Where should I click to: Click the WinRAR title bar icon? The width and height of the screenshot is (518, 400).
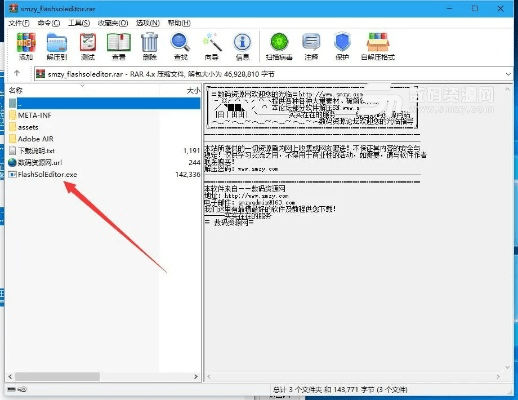[13, 9]
